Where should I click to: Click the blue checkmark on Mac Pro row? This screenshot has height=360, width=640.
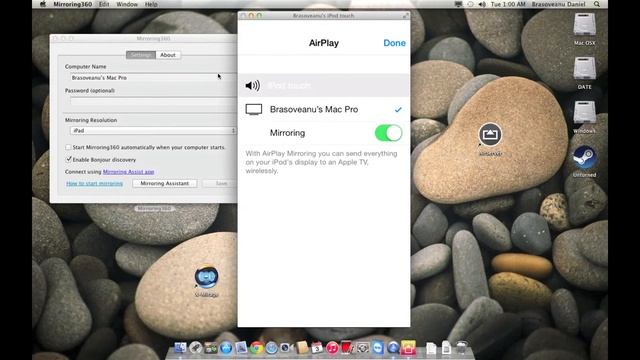click(398, 109)
